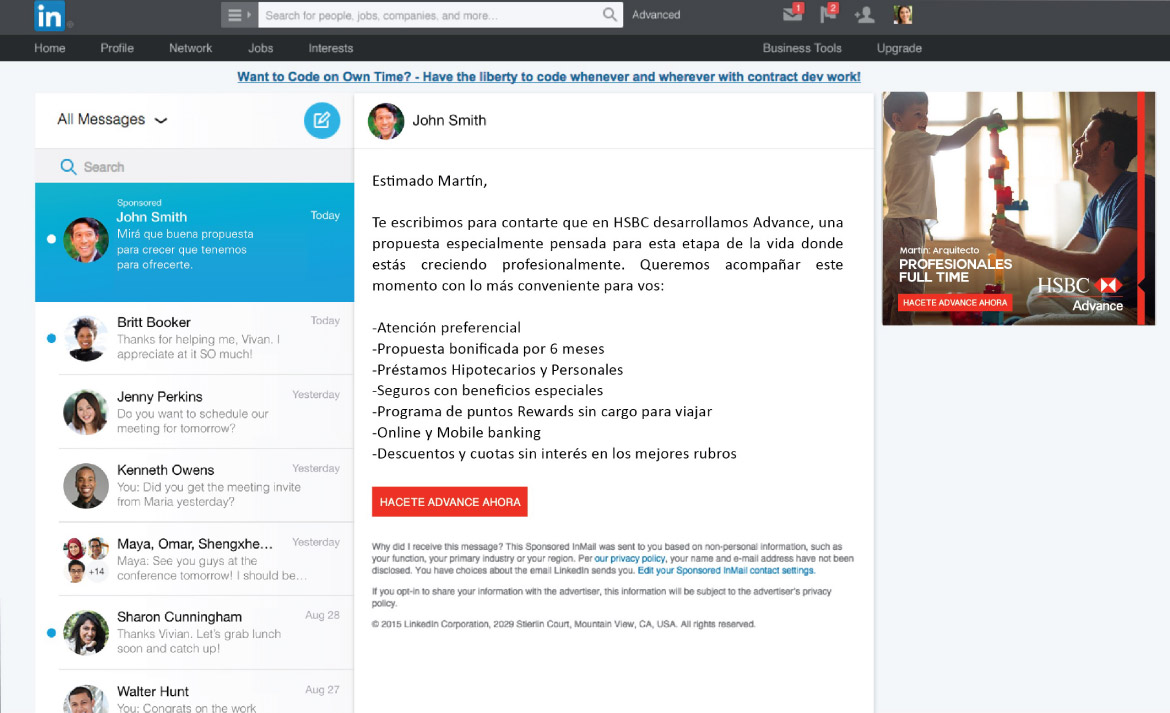Click the HSBC Advance logo in the ad
Screen dimensions: 1170x713
(x=1080, y=294)
